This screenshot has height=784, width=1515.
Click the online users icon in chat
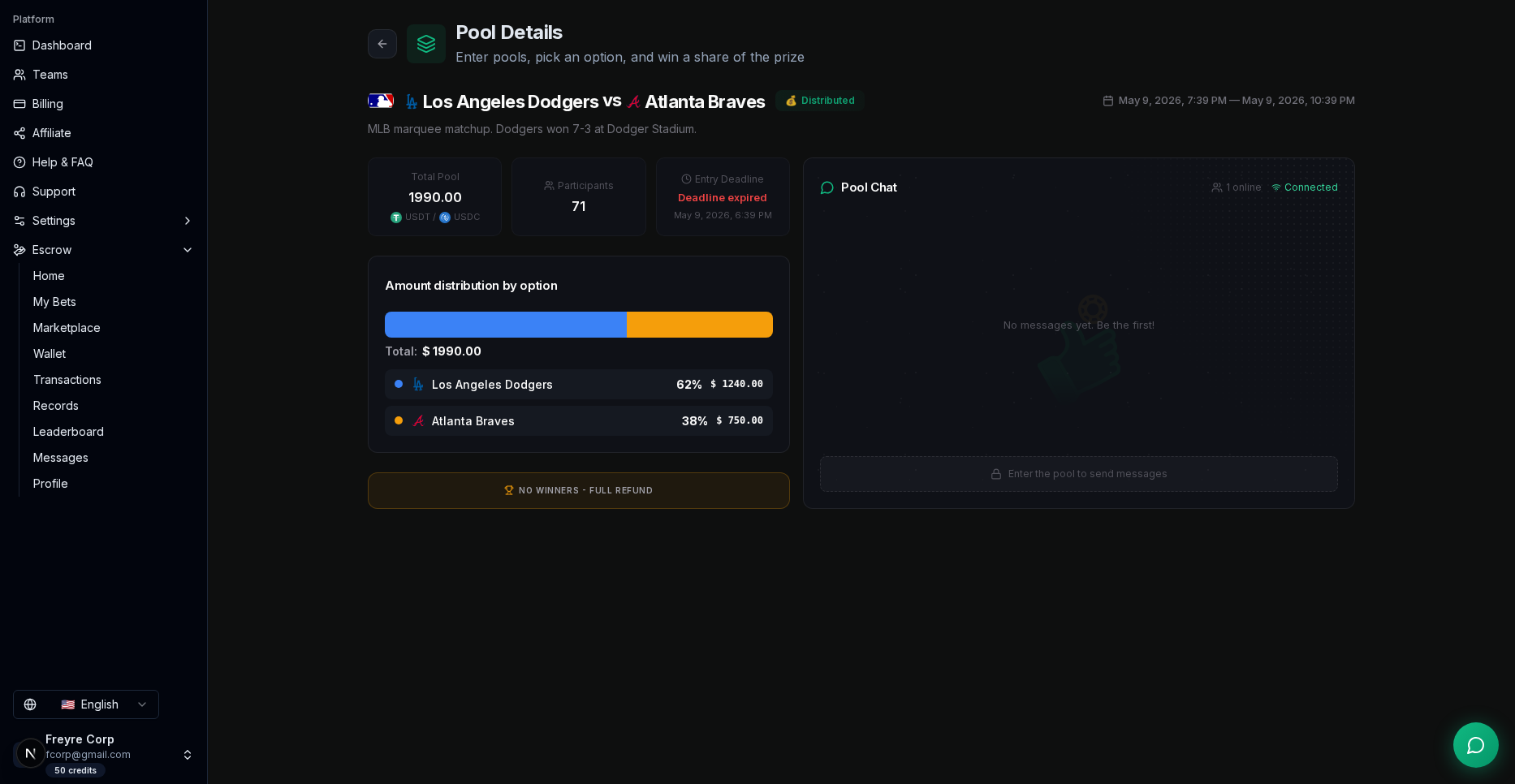pos(1217,187)
